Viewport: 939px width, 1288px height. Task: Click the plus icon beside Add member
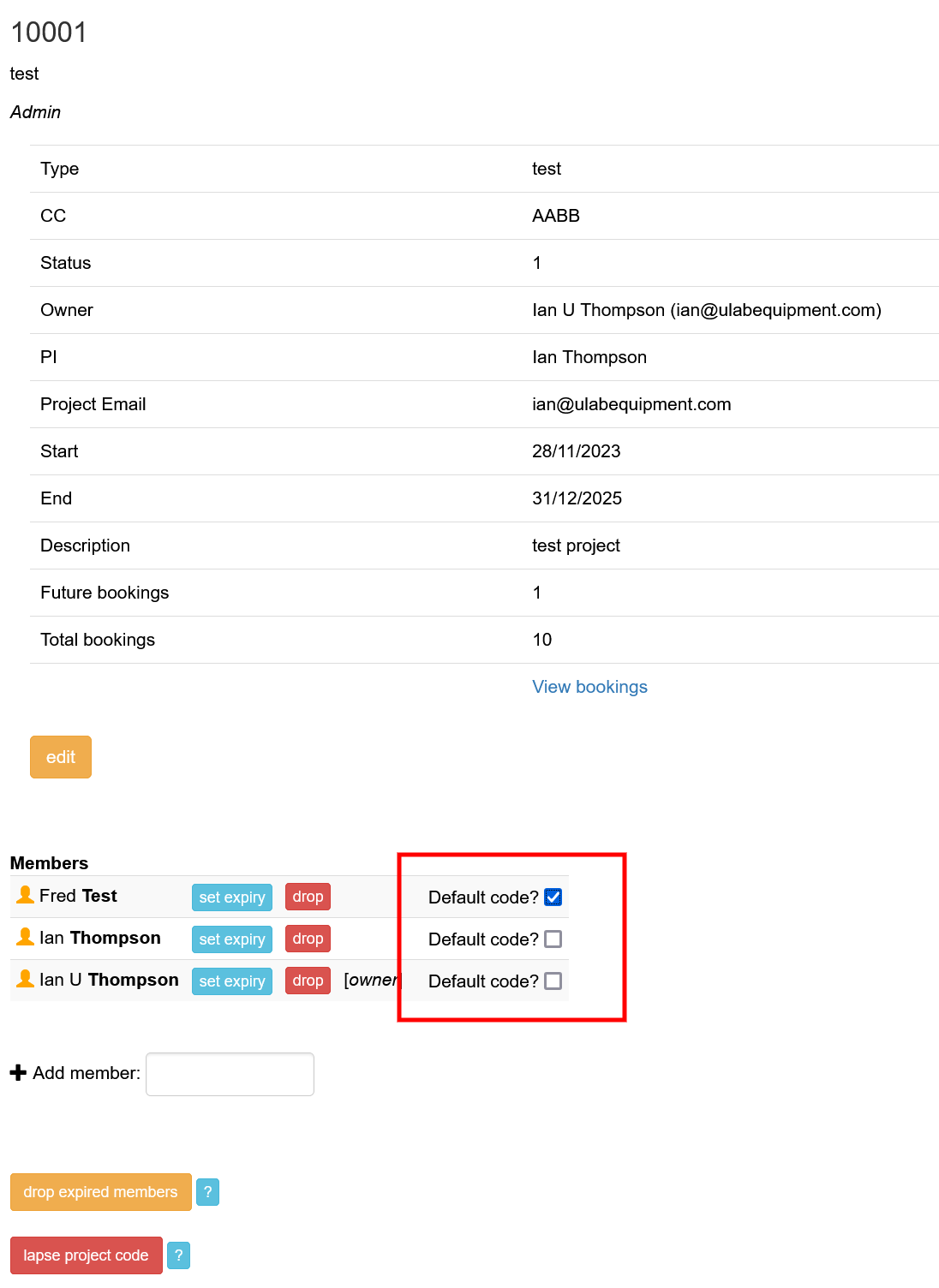click(x=18, y=1072)
